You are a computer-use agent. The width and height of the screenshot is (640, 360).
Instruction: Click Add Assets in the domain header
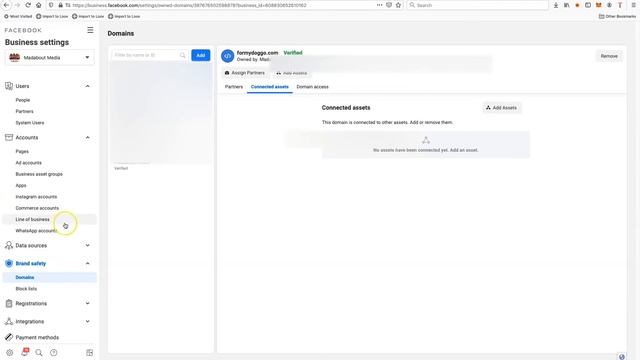coord(291,73)
